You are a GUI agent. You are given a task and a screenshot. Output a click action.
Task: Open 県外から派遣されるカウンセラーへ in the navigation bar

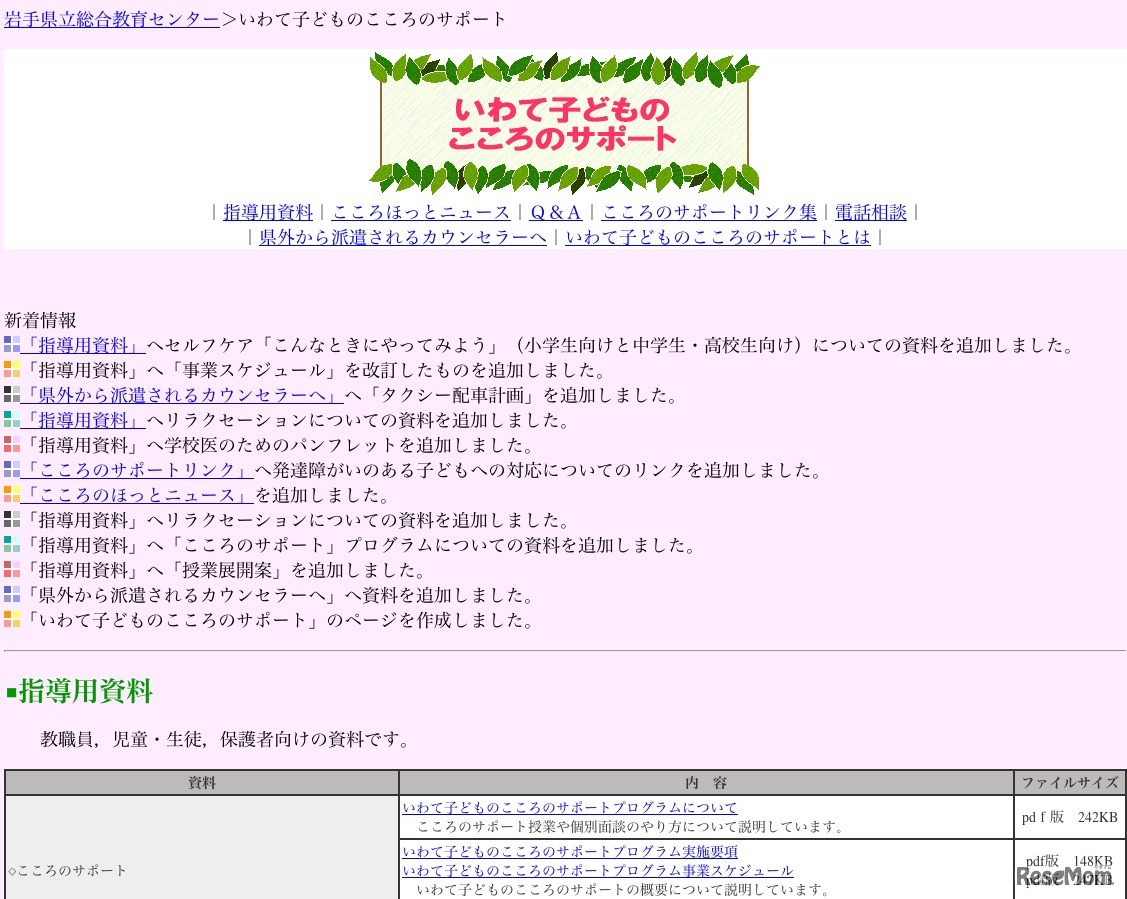pos(403,237)
